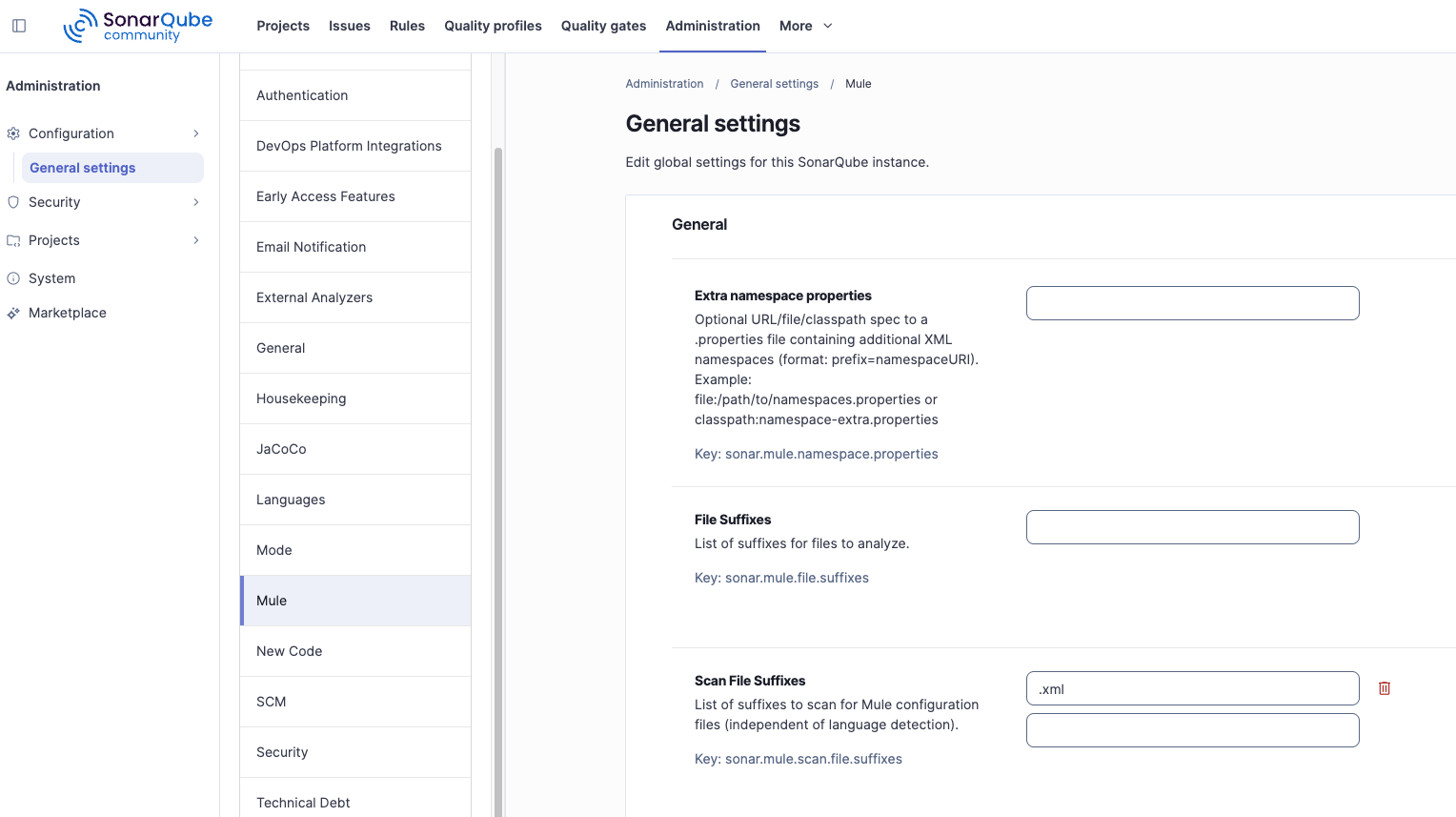
Task: Go to Projects in top navigation
Action: pos(283,26)
